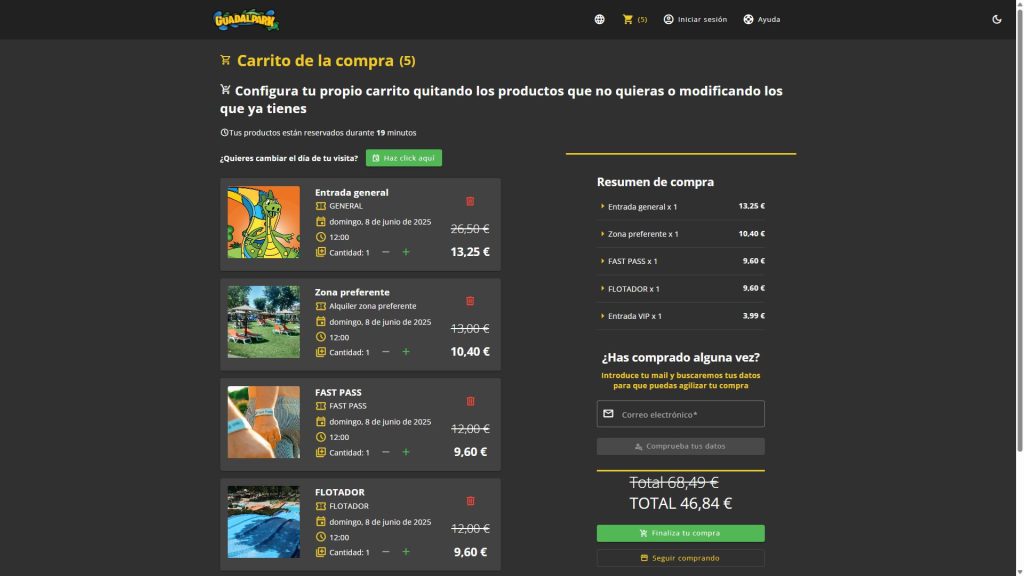The height and width of the screenshot is (576, 1024).
Task: Decrease Zona preferente quantity
Action: [386, 352]
